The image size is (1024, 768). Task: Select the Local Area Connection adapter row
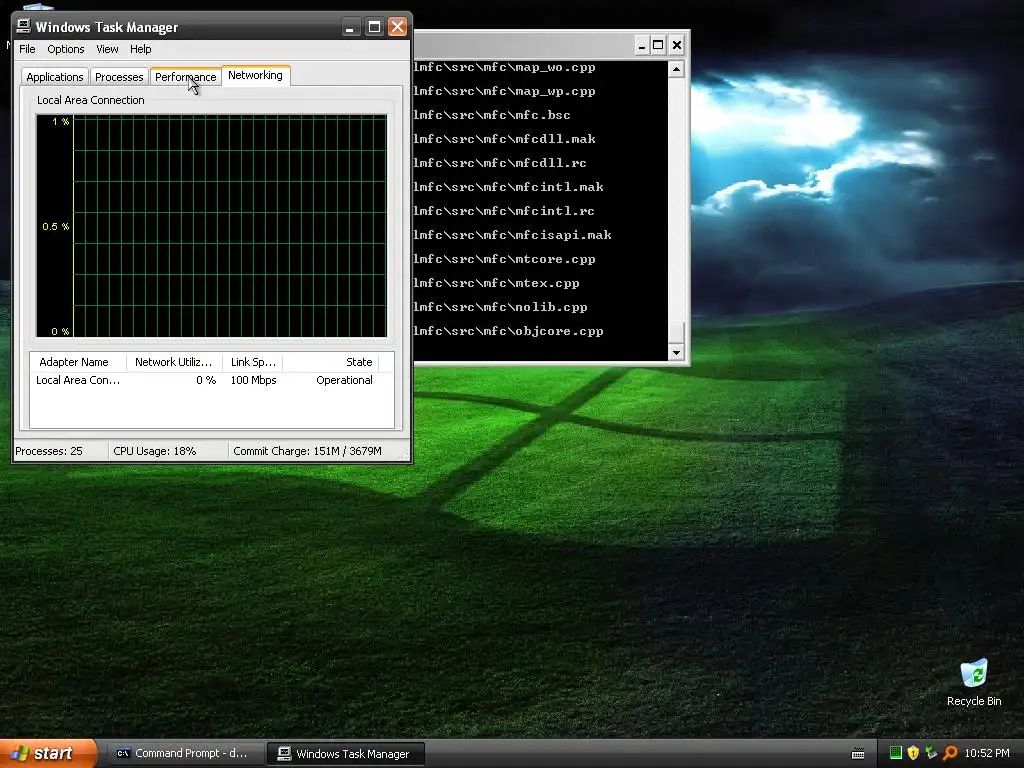(x=212, y=380)
